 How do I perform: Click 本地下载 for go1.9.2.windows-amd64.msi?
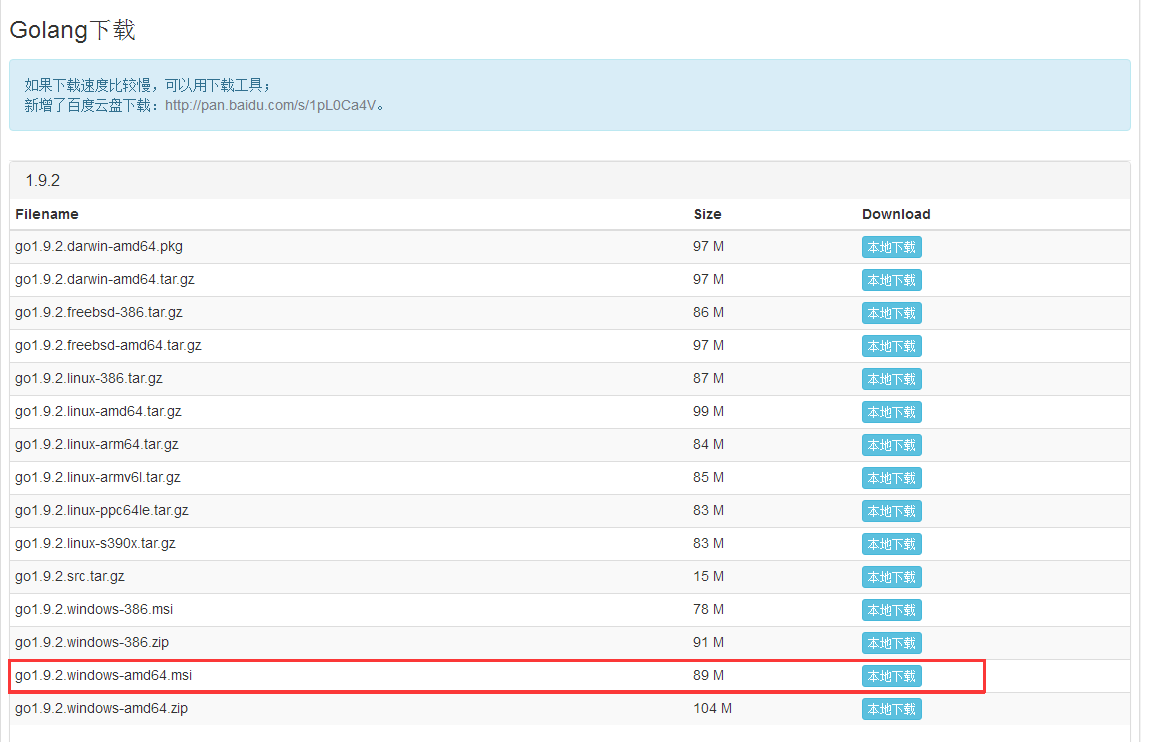[891, 677]
